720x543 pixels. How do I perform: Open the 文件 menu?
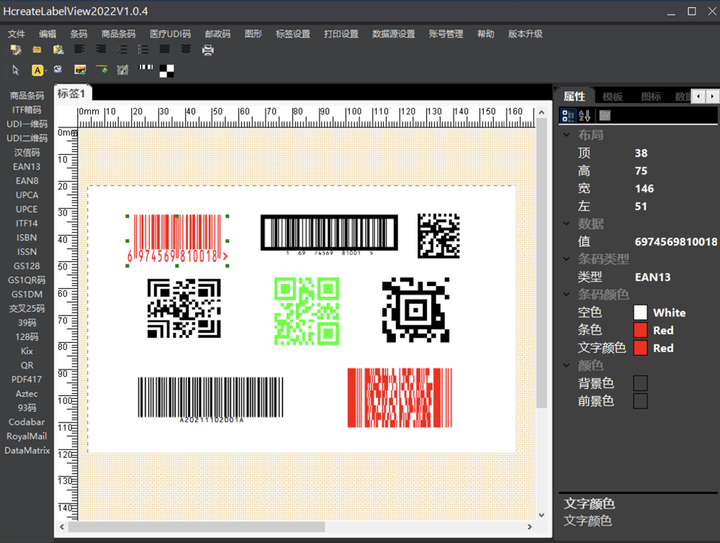tap(16, 34)
